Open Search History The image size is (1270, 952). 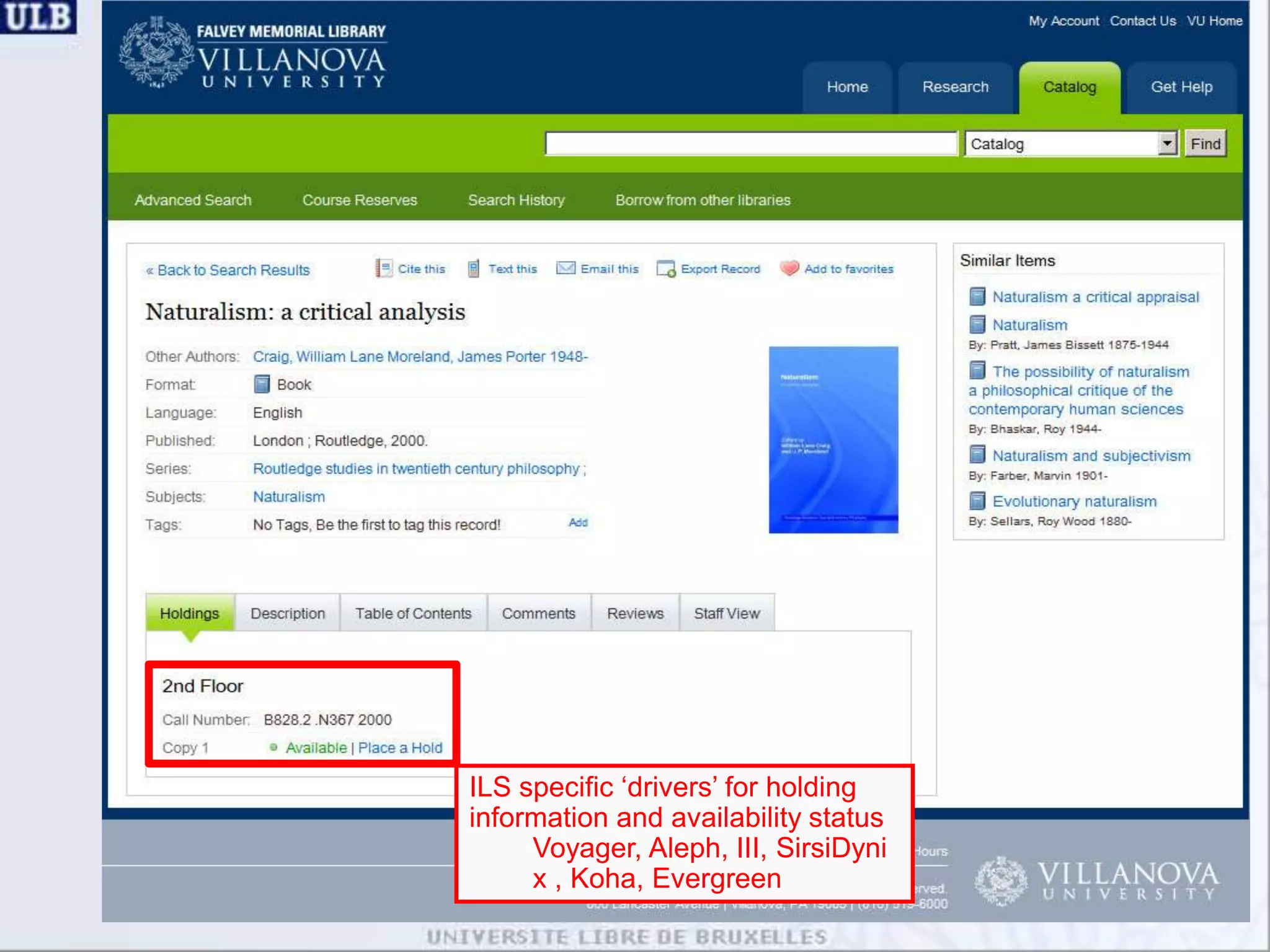click(517, 200)
